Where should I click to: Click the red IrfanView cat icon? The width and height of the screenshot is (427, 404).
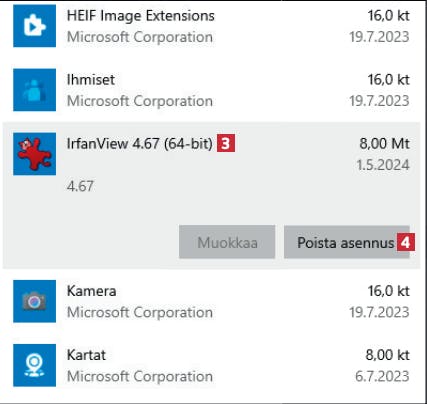coord(35,154)
